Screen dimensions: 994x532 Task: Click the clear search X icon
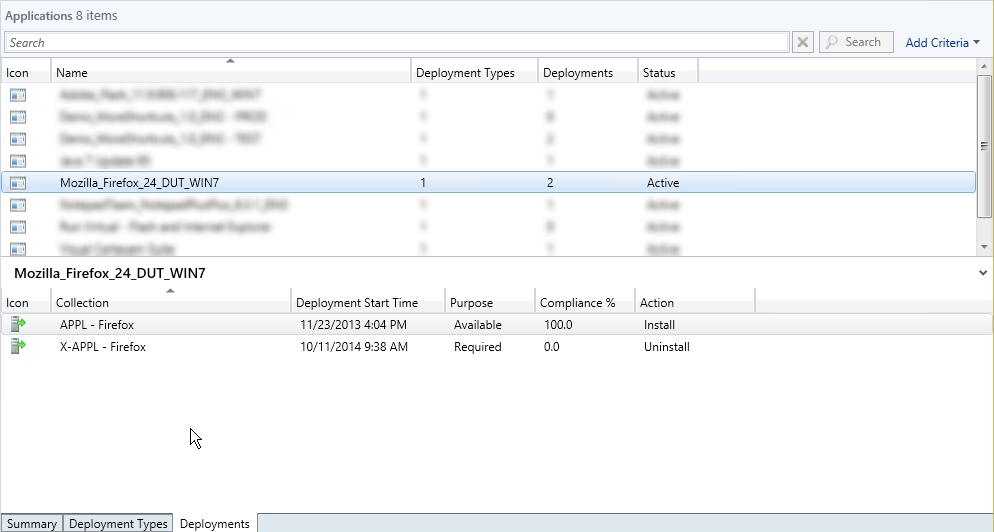click(x=803, y=42)
